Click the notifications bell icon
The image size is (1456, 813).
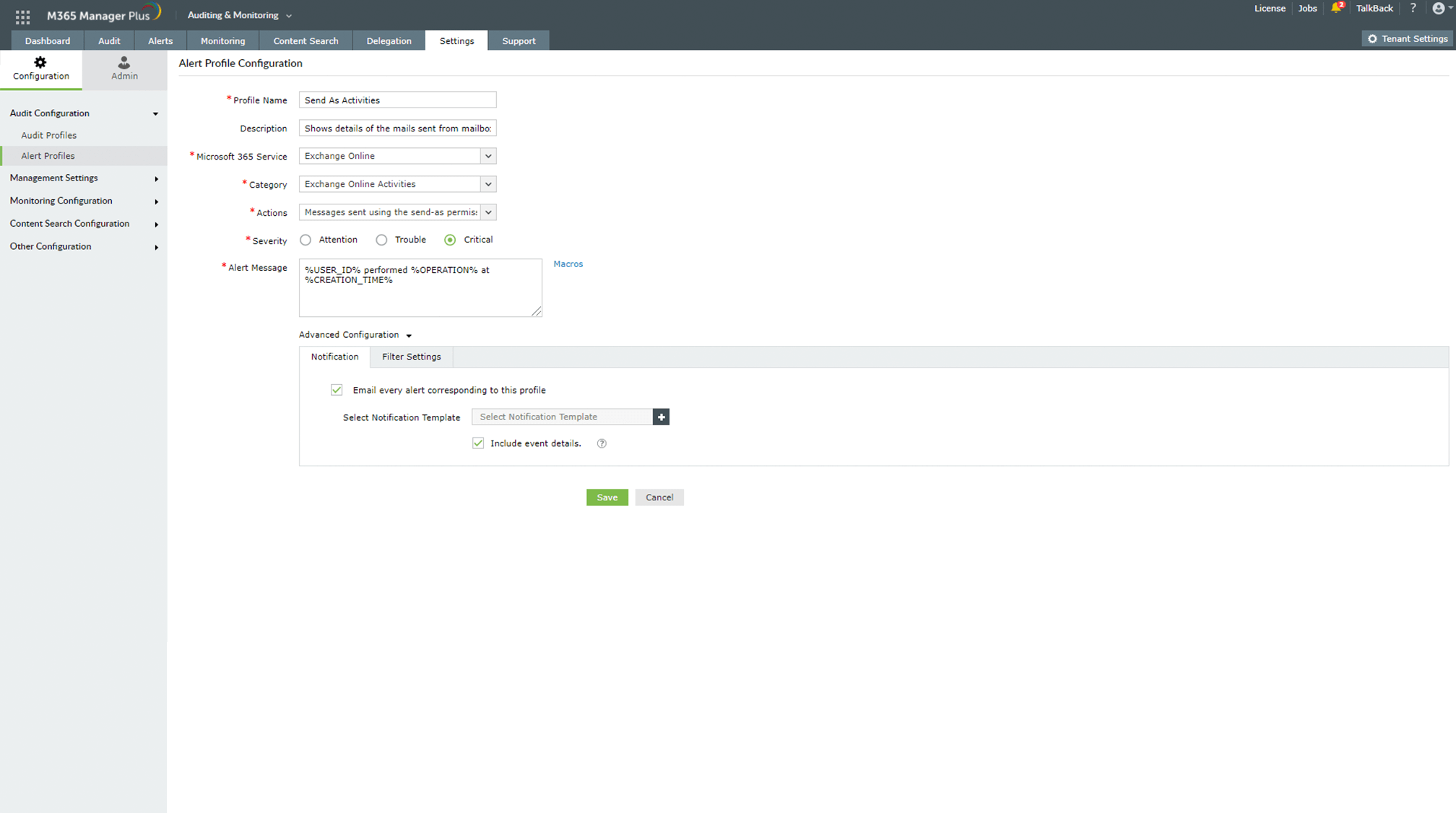tap(1335, 9)
